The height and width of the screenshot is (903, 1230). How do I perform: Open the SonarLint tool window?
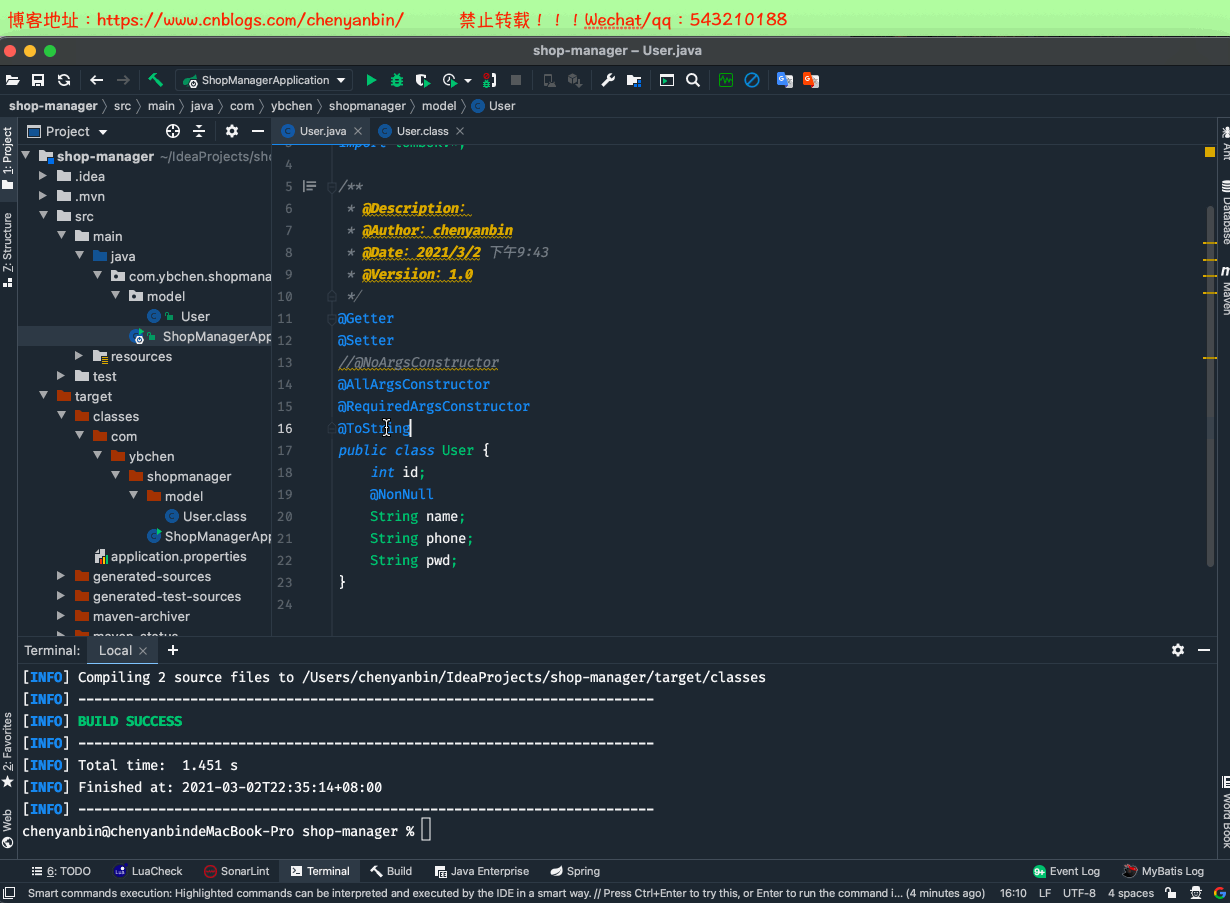pos(236,871)
